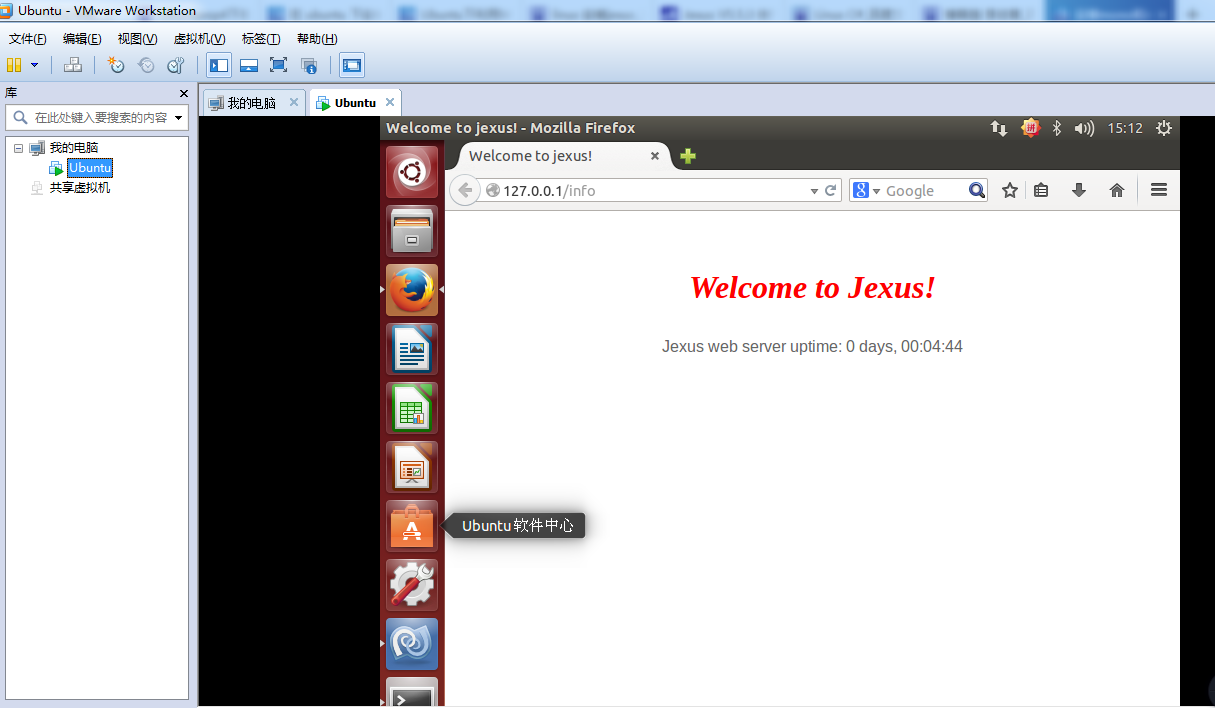Open the snapshot manager
The image size is (1215, 708).
176,65
